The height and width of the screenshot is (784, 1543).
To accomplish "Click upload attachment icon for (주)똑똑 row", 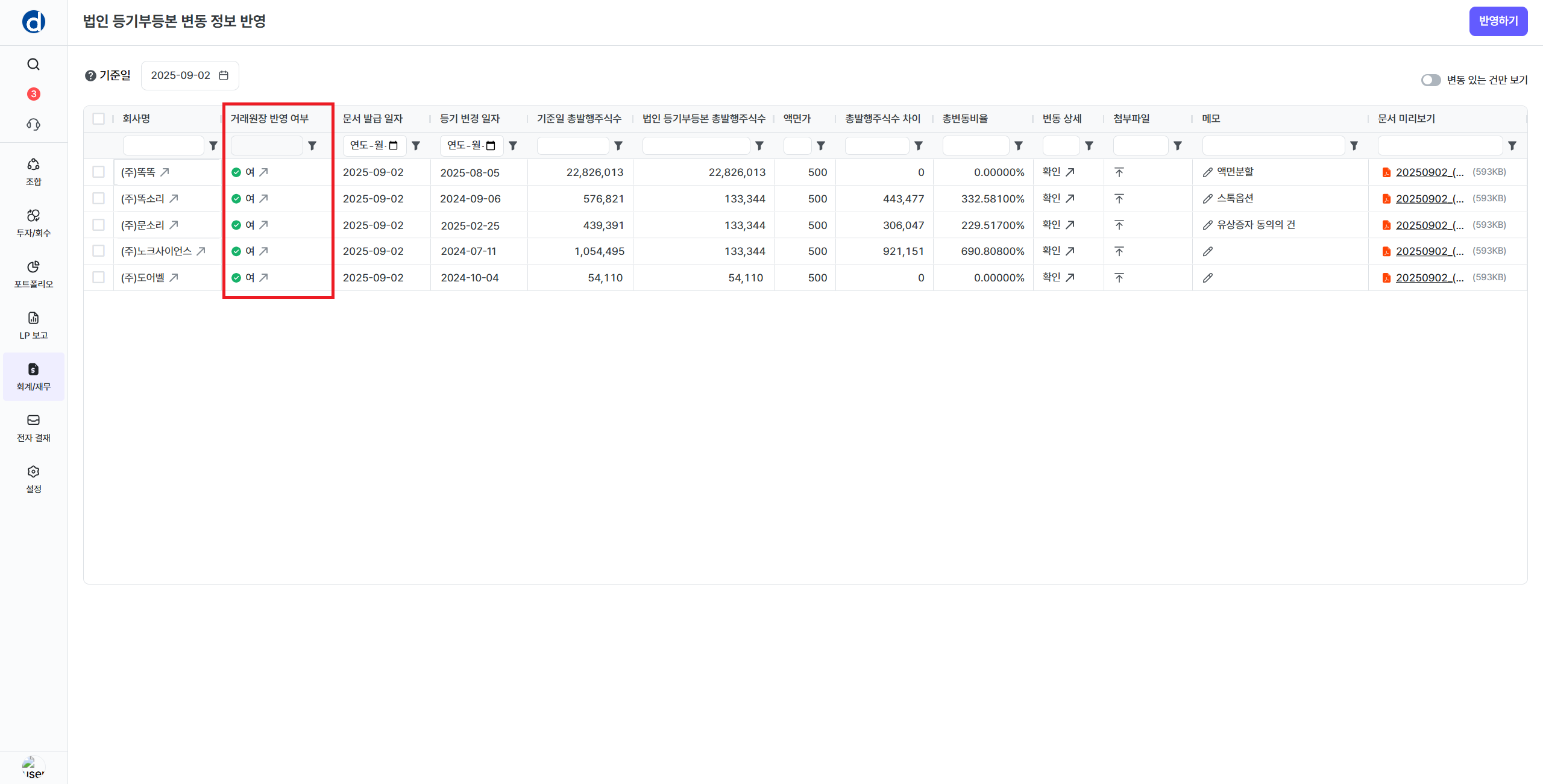I will pyautogui.click(x=1119, y=172).
